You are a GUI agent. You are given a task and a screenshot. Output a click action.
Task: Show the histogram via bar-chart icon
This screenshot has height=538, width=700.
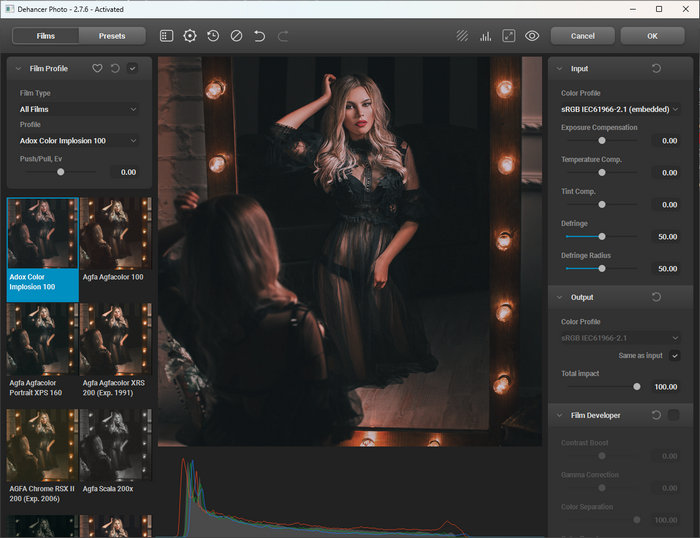(x=486, y=36)
